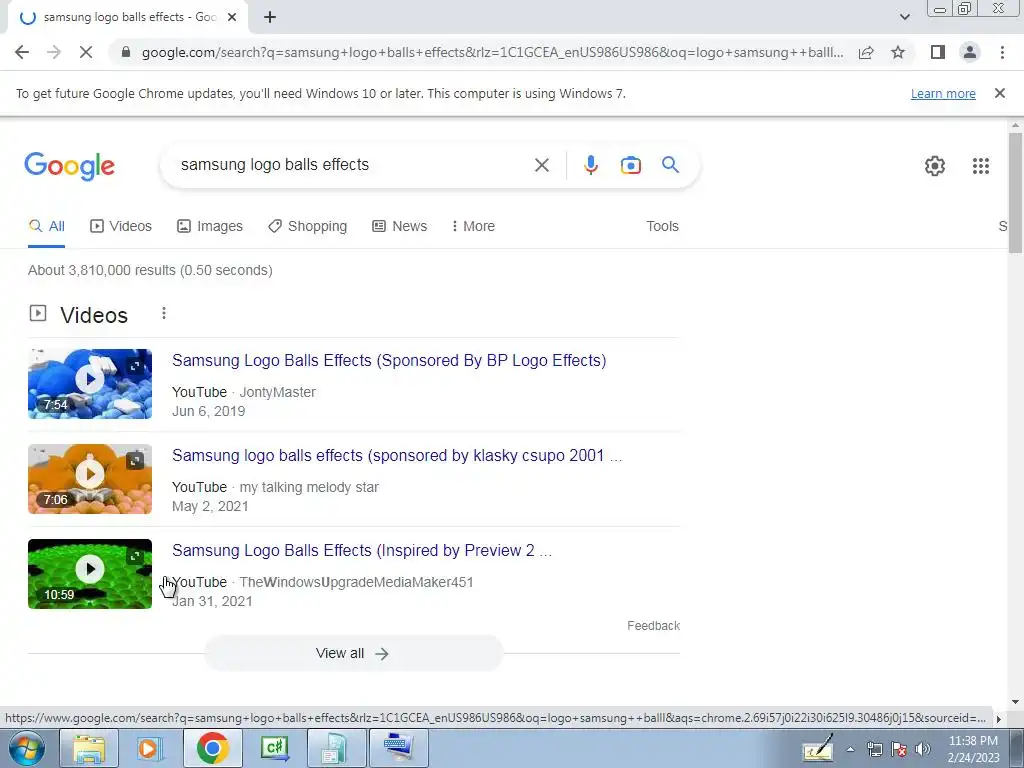Switch to the Videos tab
The height and width of the screenshot is (768, 1024).
[121, 226]
